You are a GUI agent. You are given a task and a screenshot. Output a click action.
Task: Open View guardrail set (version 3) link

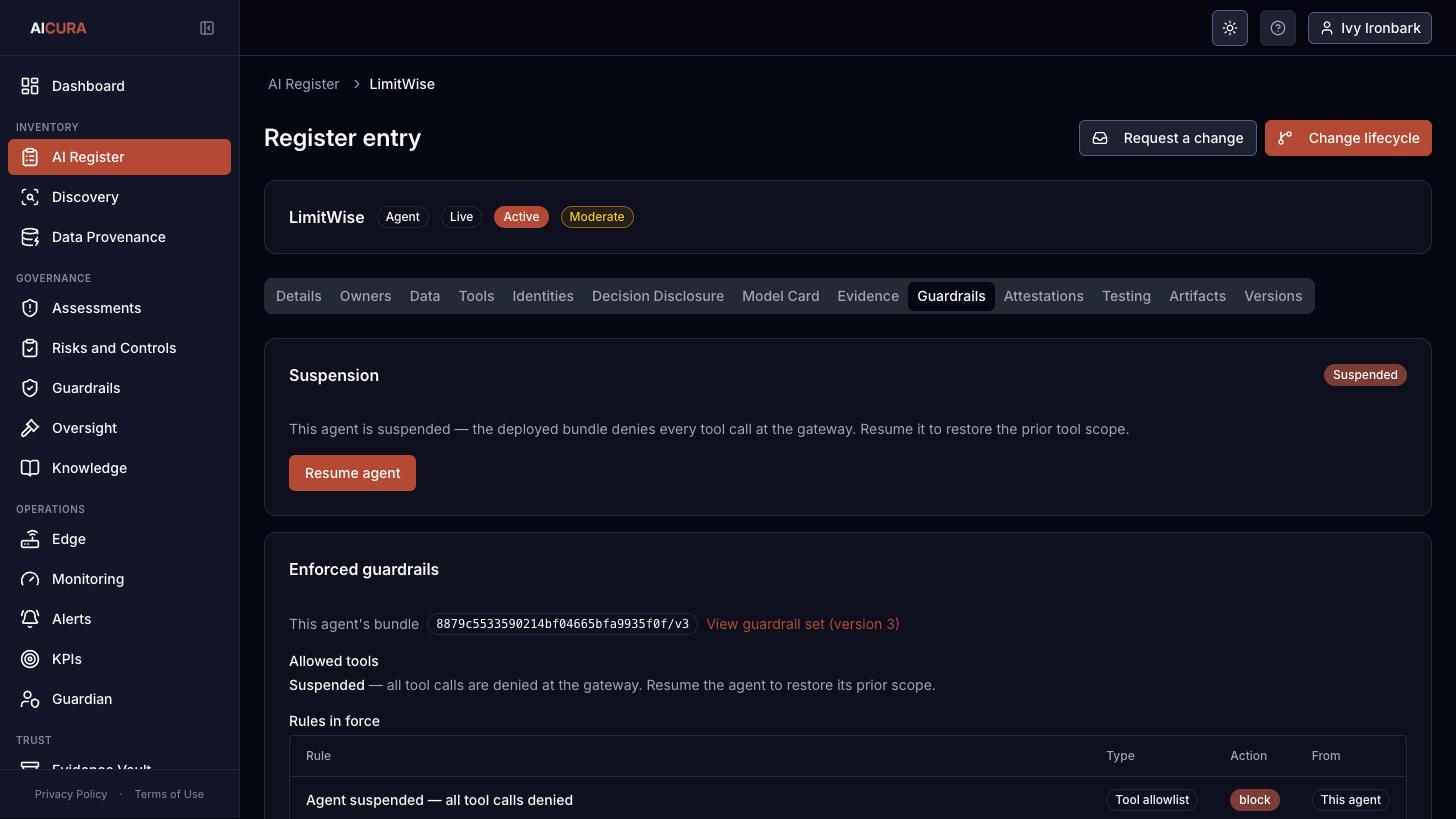point(803,624)
